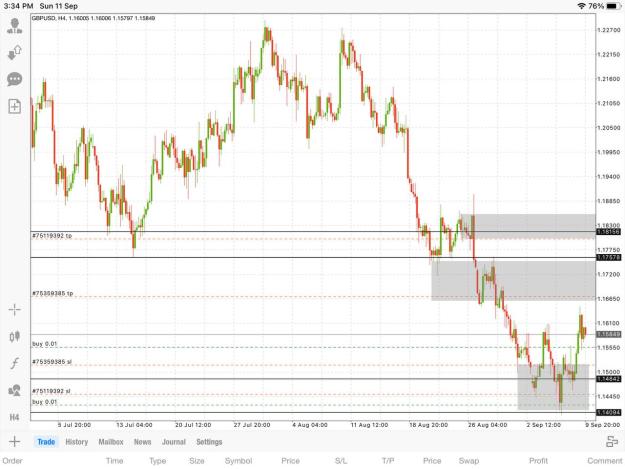Switch to the History tab
625x469 pixels.
click(x=77, y=442)
